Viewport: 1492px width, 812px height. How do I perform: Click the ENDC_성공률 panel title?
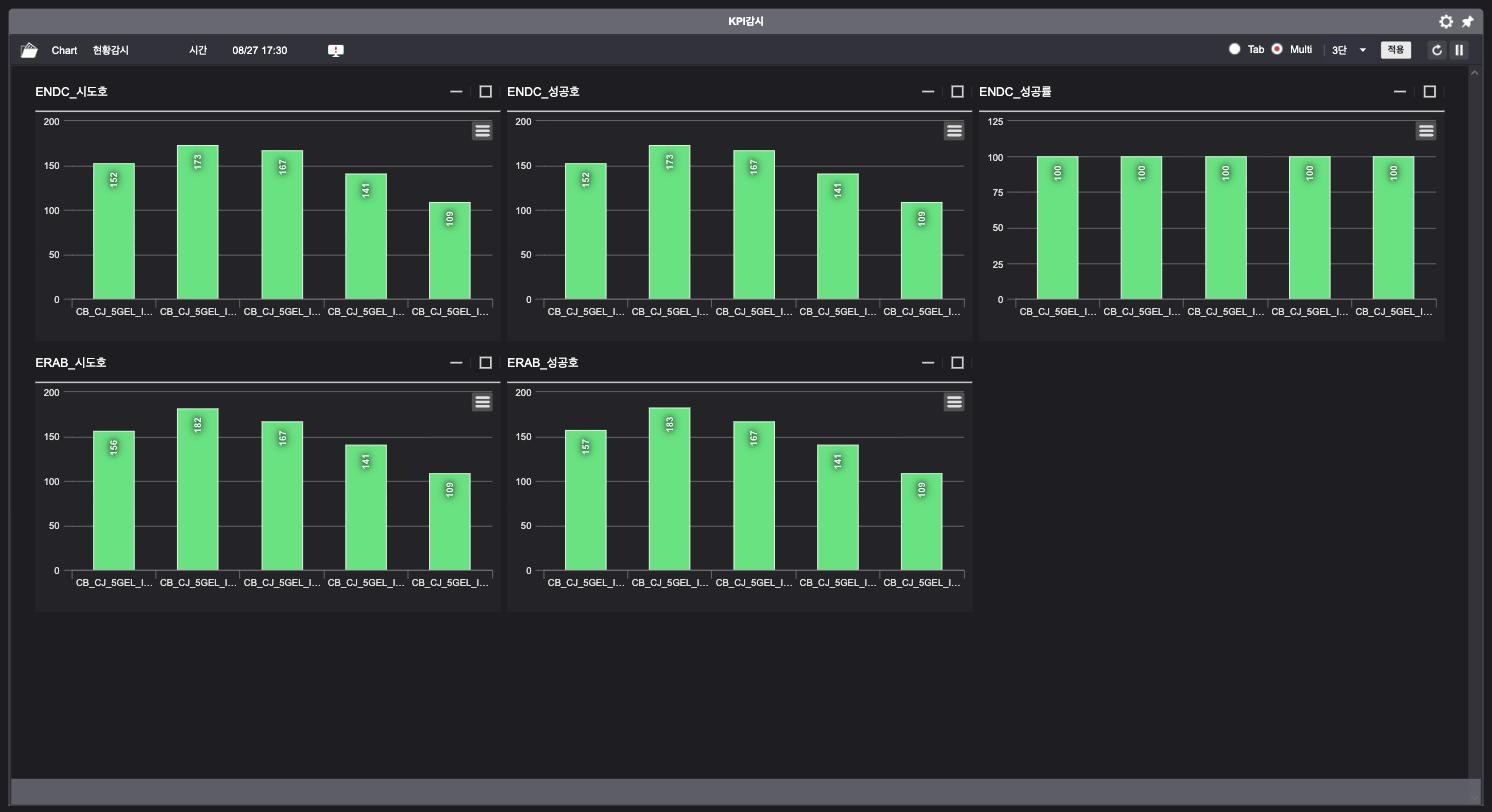pos(1015,92)
